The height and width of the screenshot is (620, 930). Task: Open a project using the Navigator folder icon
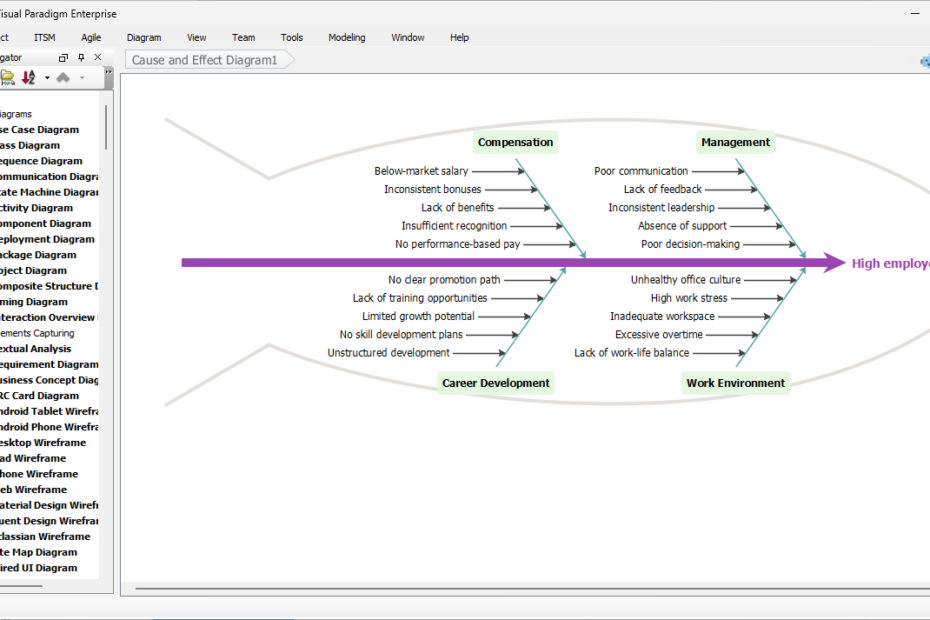pyautogui.click(x=7, y=76)
